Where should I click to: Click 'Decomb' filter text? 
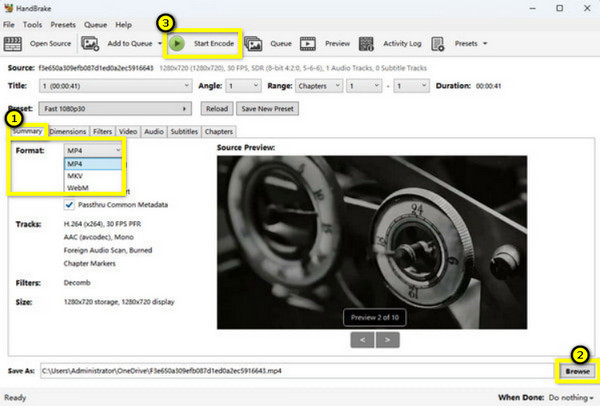tap(77, 283)
